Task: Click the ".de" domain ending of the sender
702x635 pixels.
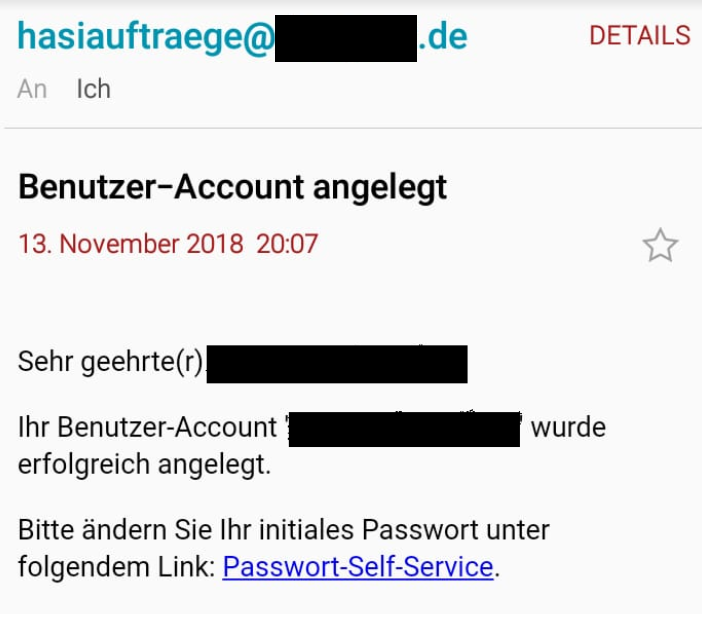Action: (443, 37)
